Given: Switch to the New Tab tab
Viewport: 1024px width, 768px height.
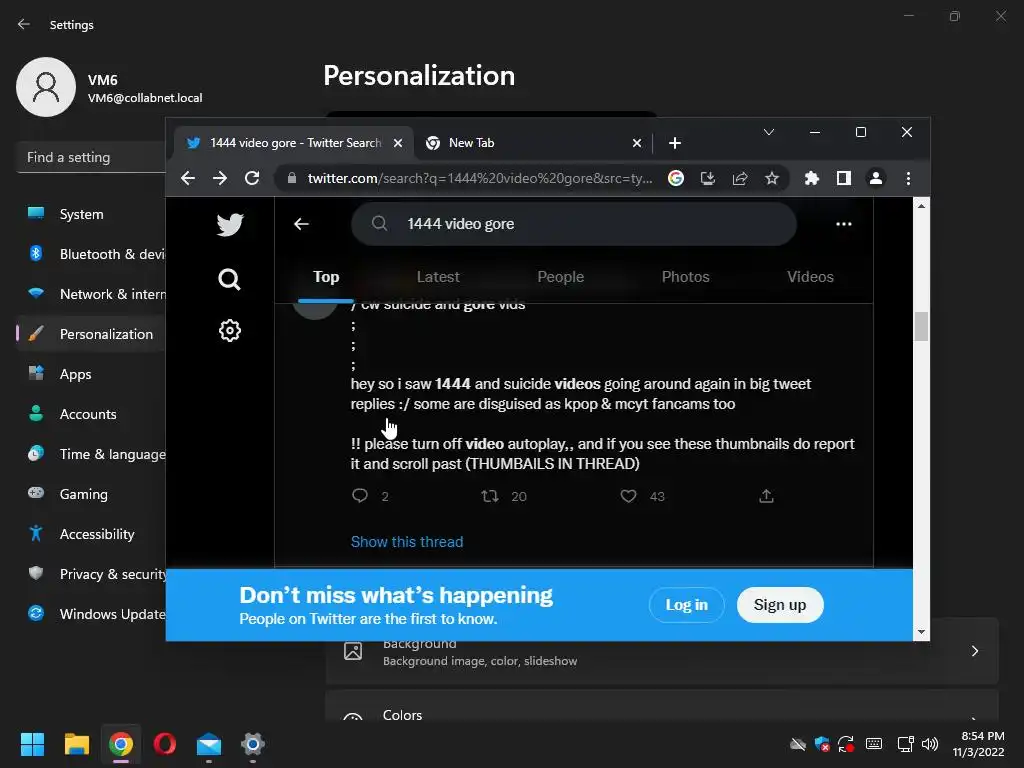Looking at the screenshot, I should [534, 143].
